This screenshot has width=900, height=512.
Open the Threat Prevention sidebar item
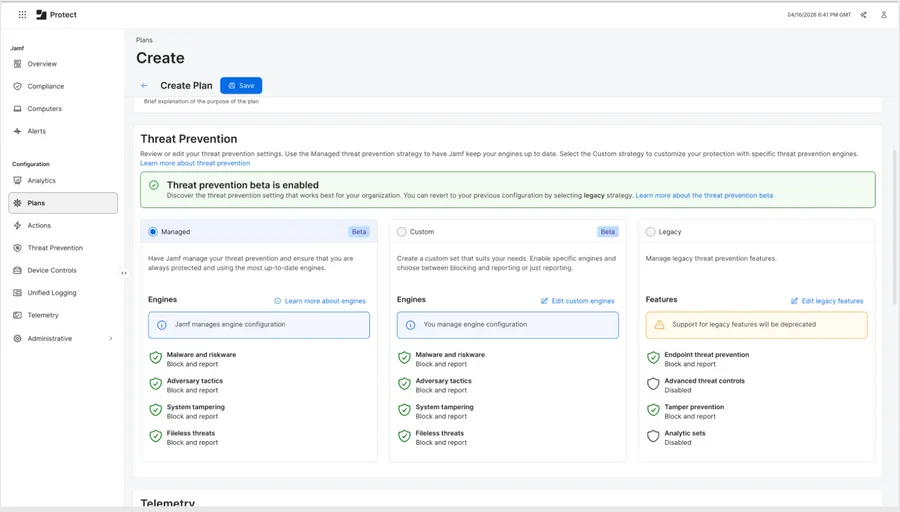click(x=55, y=248)
